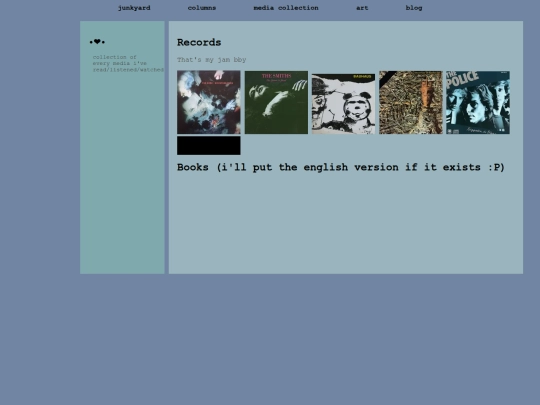
Task: Click the sidebar 'collection of every media' text
Action: click(128, 63)
